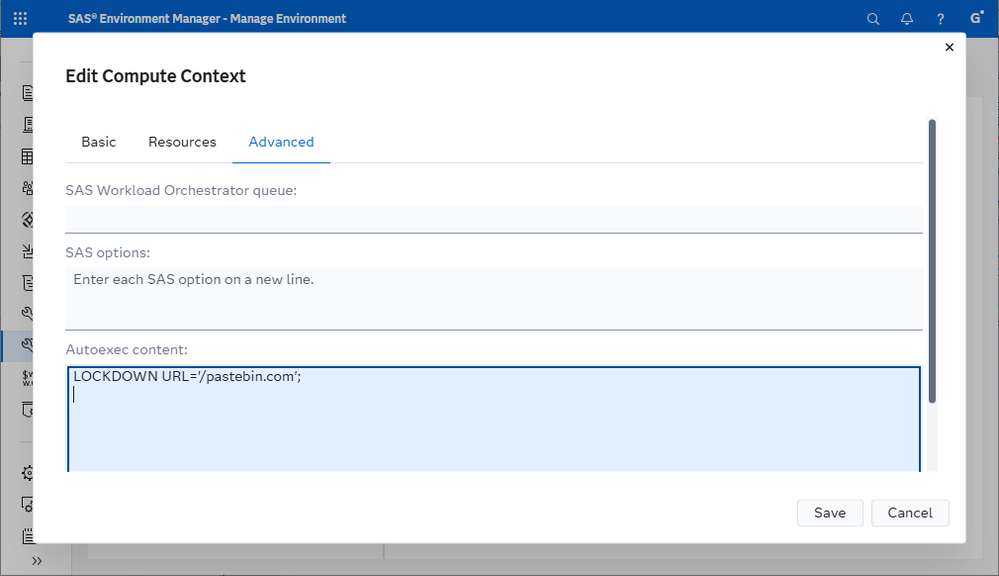Open the user account G menu
The height and width of the screenshot is (576, 999).
click(x=976, y=18)
